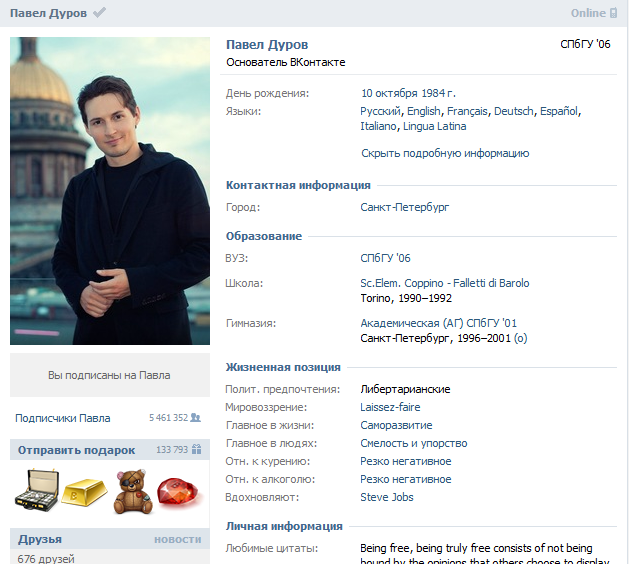Image resolution: width=630 pixels, height=564 pixels.
Task: Open the Отправить подарок section header
Action: click(x=76, y=450)
